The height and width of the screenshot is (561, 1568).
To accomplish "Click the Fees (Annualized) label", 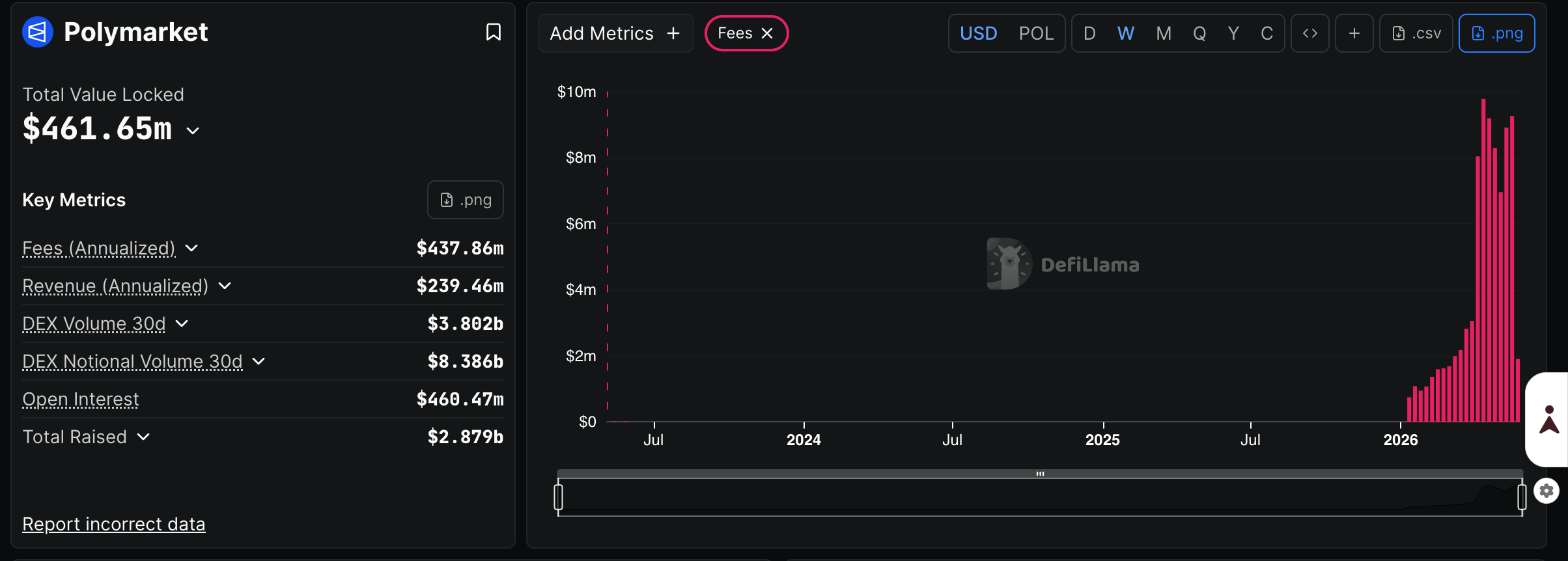I will point(99,248).
